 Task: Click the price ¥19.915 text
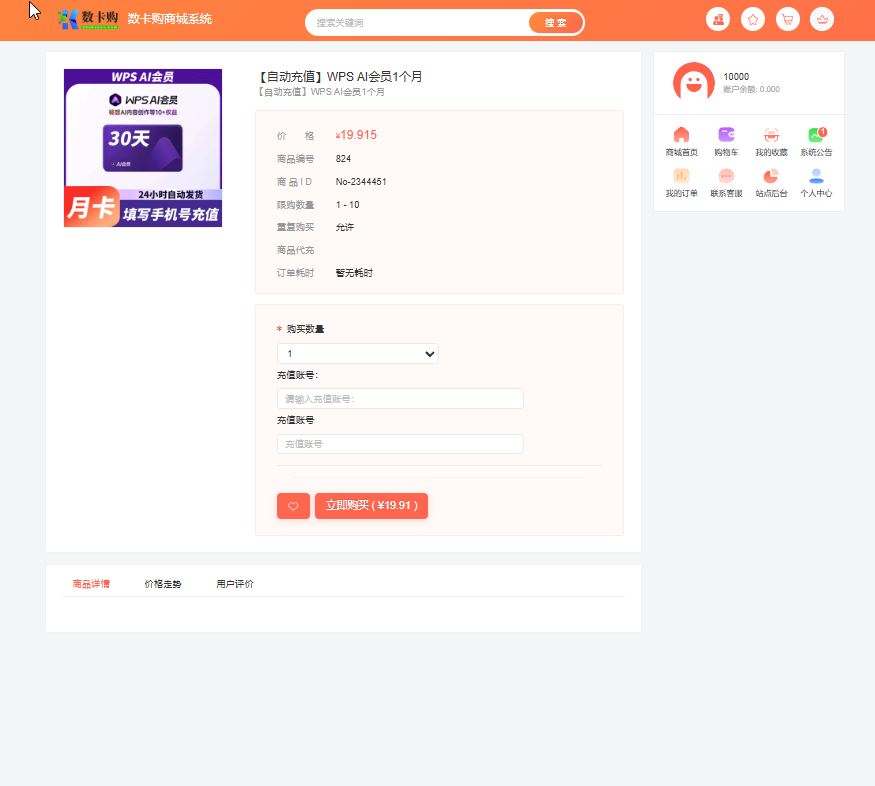click(356, 135)
